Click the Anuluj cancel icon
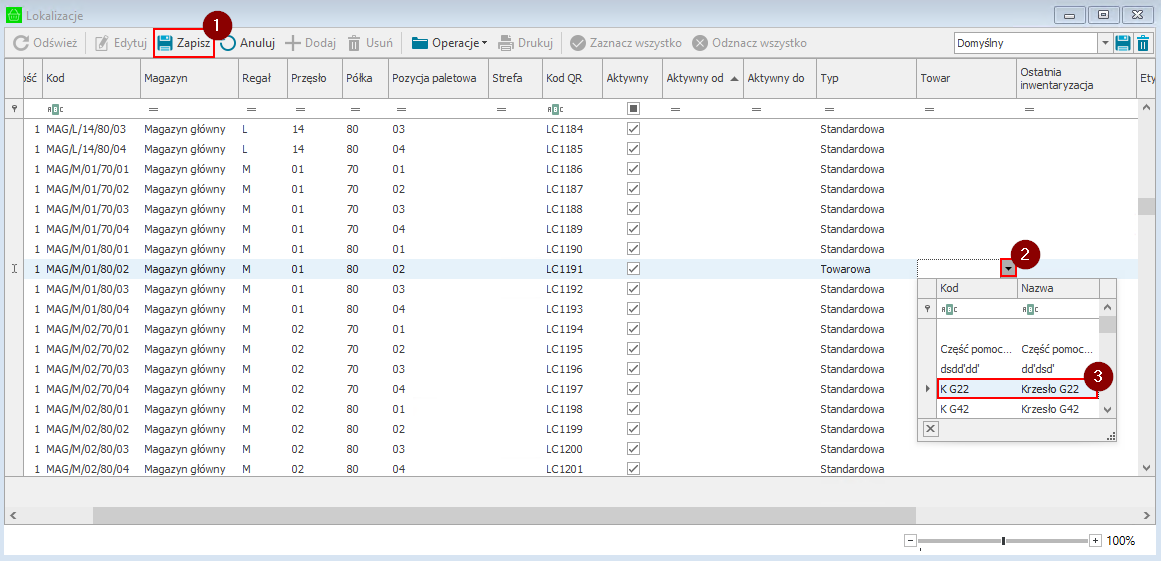The width and height of the screenshot is (1161, 561). tap(229, 43)
